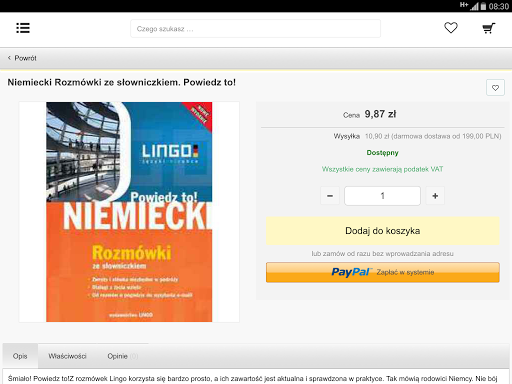Switch to the Właściwości tab
Viewport: 512px width, 384px height.
(67, 356)
